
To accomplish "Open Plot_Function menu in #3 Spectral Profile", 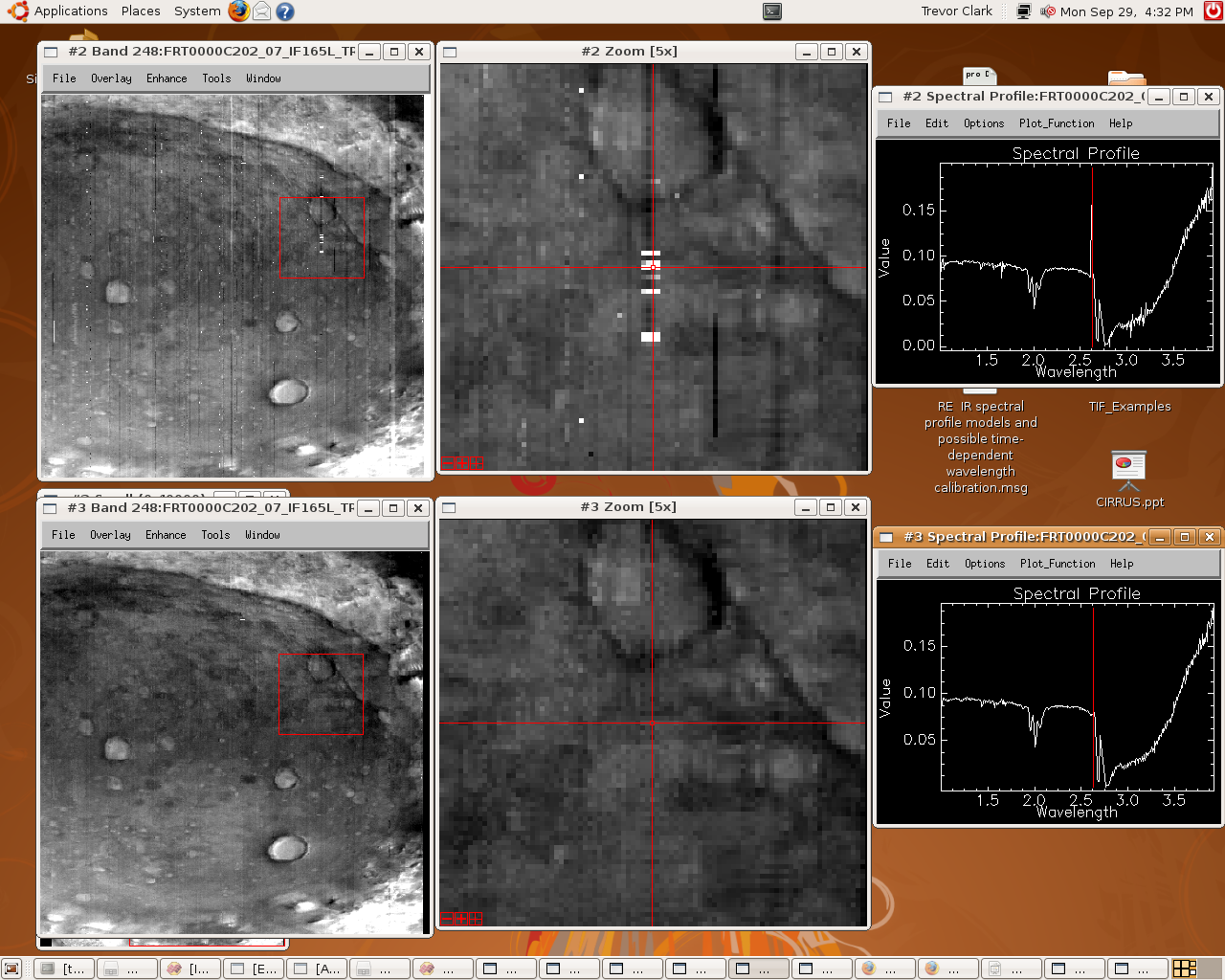I will (x=1058, y=564).
